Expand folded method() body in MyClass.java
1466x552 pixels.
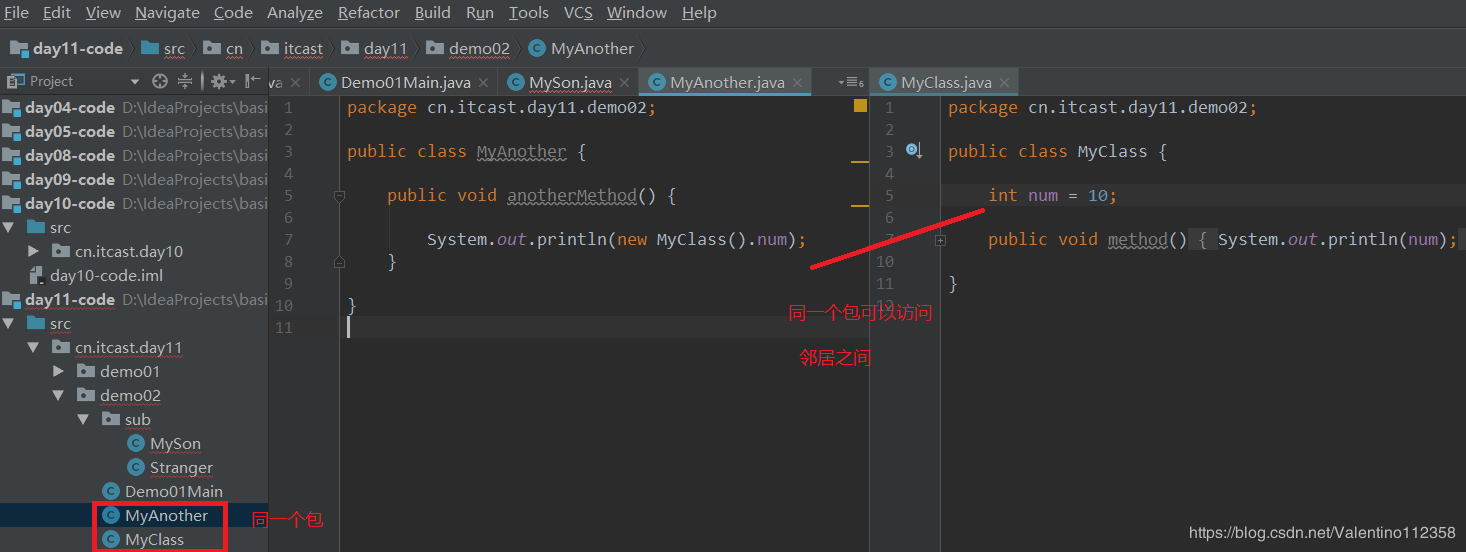(x=940, y=240)
